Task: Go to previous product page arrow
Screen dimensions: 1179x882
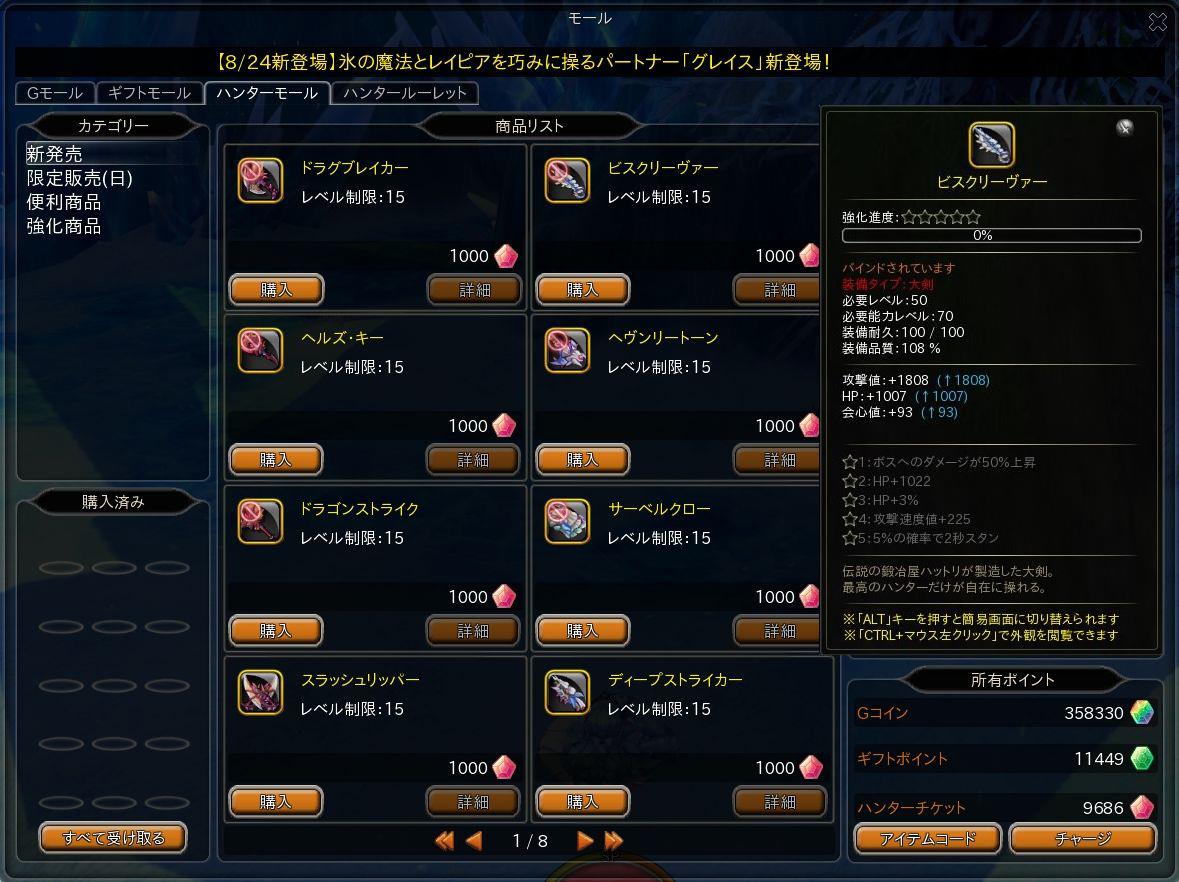Action: (x=474, y=841)
